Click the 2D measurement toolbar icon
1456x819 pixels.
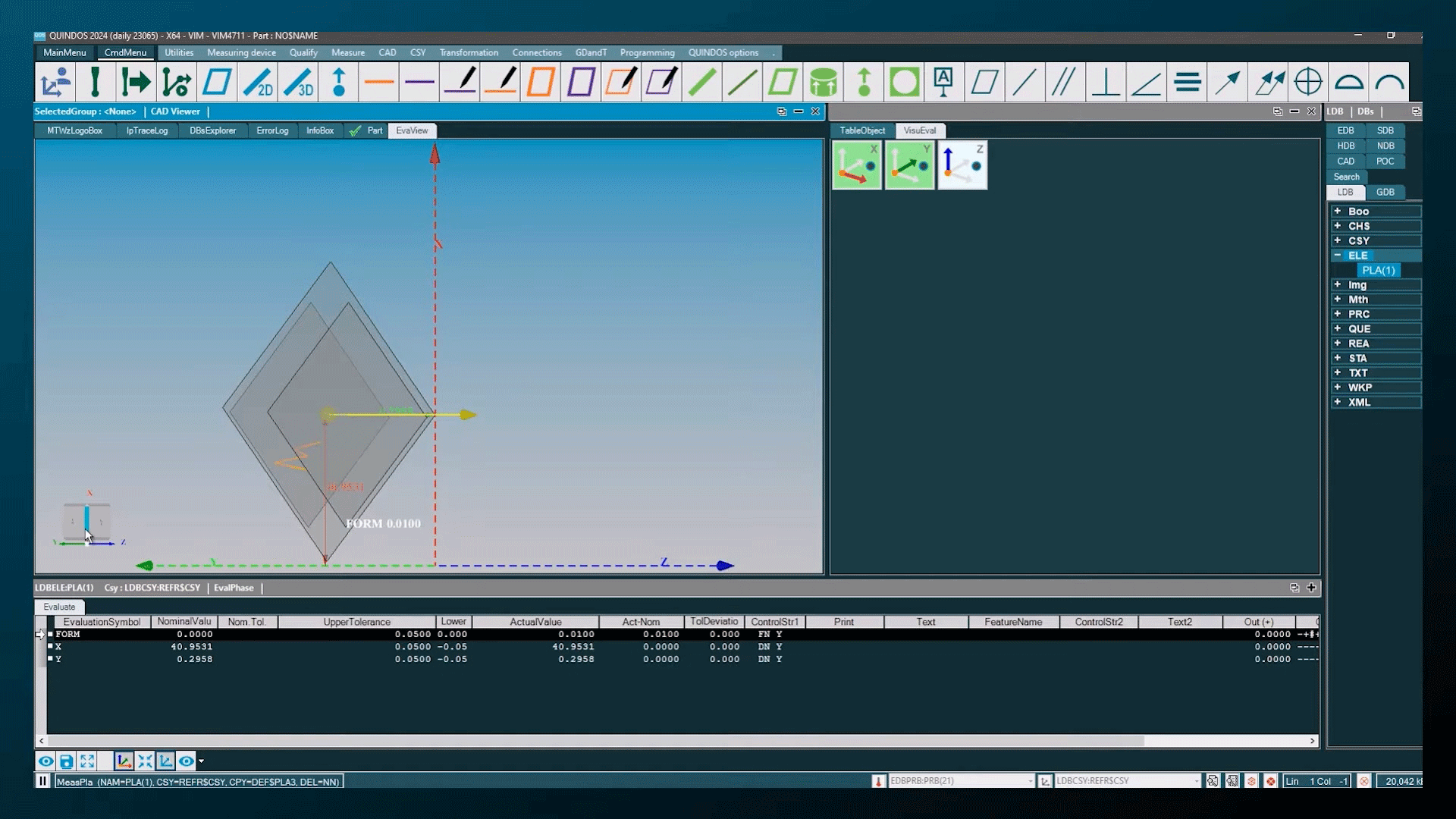pyautogui.click(x=257, y=82)
